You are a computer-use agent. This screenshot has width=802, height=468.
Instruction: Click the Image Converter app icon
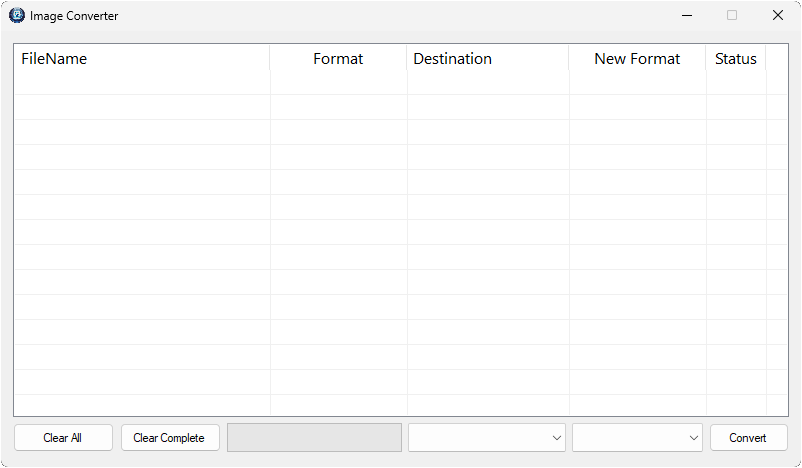click(16, 15)
